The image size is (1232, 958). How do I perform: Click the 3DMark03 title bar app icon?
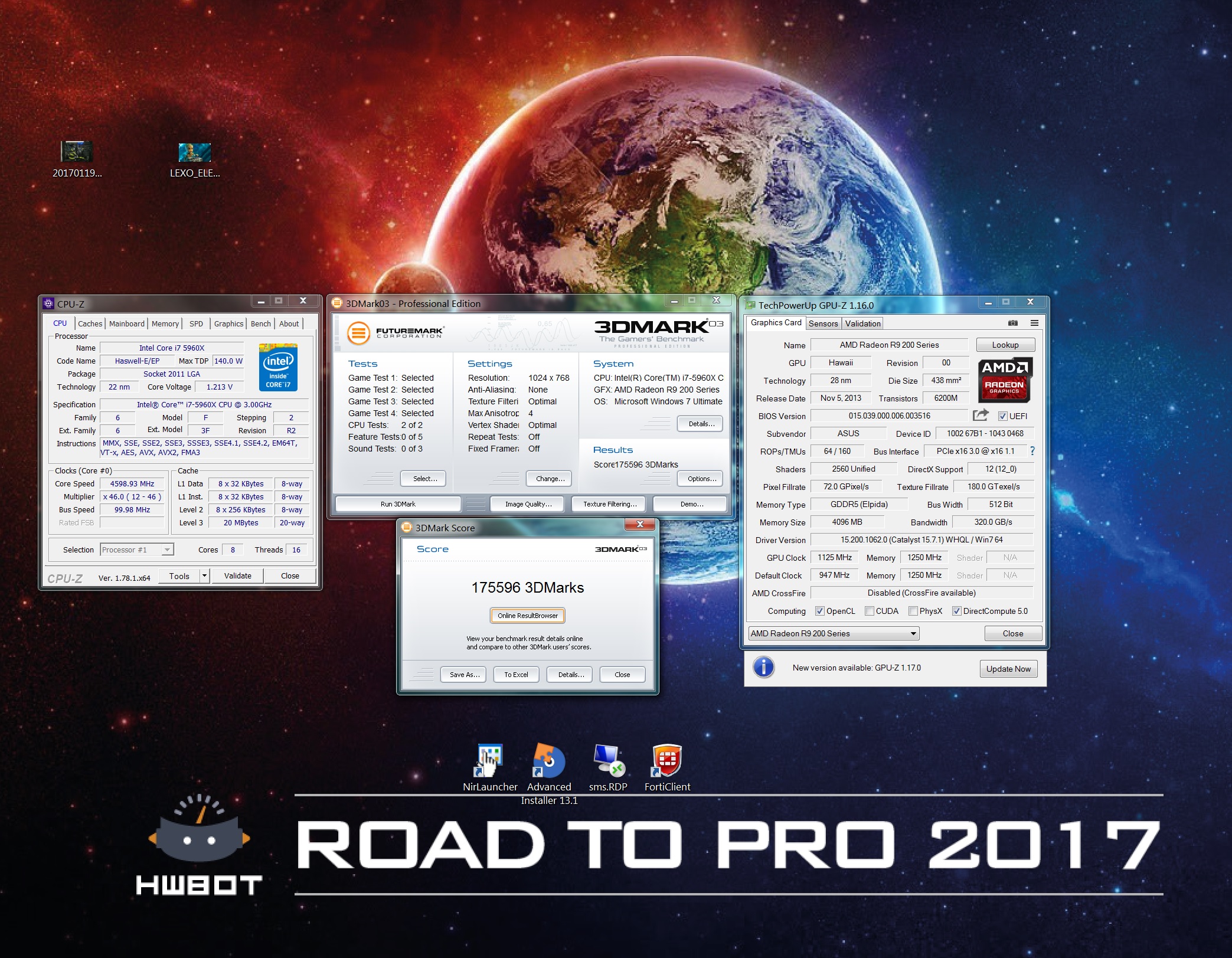point(337,303)
